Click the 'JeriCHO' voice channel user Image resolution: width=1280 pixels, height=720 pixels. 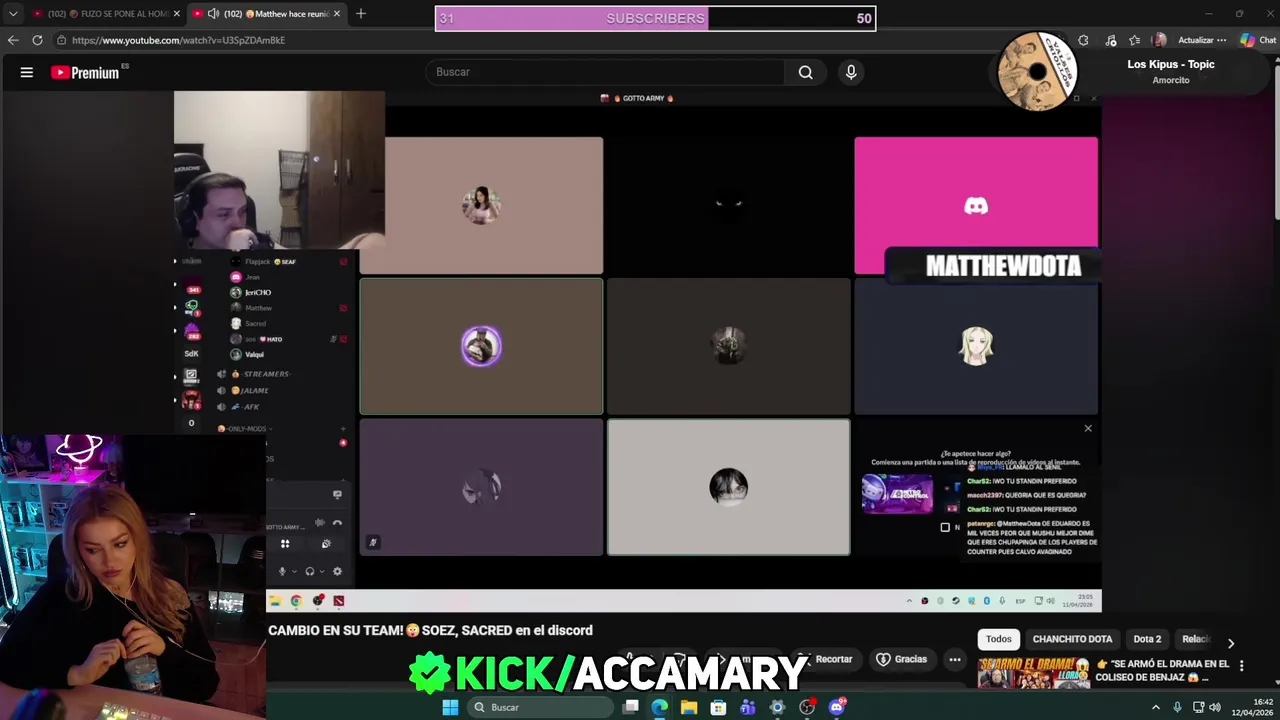[x=258, y=292]
